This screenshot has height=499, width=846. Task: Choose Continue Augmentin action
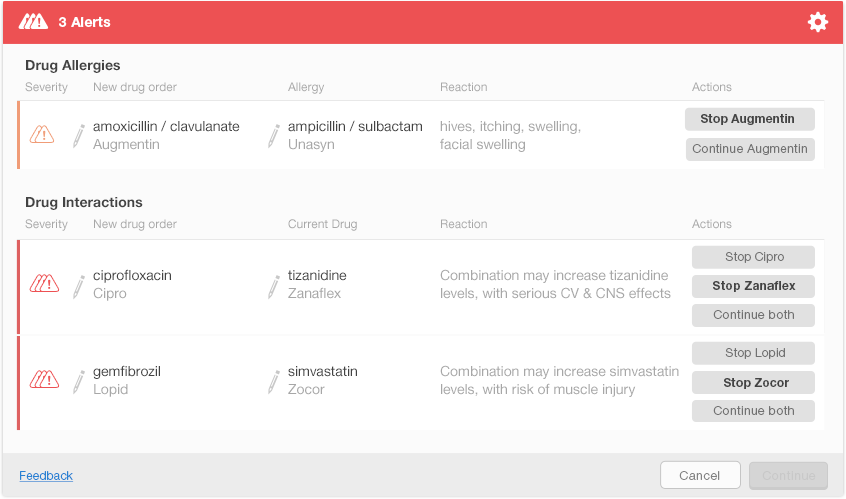[750, 149]
